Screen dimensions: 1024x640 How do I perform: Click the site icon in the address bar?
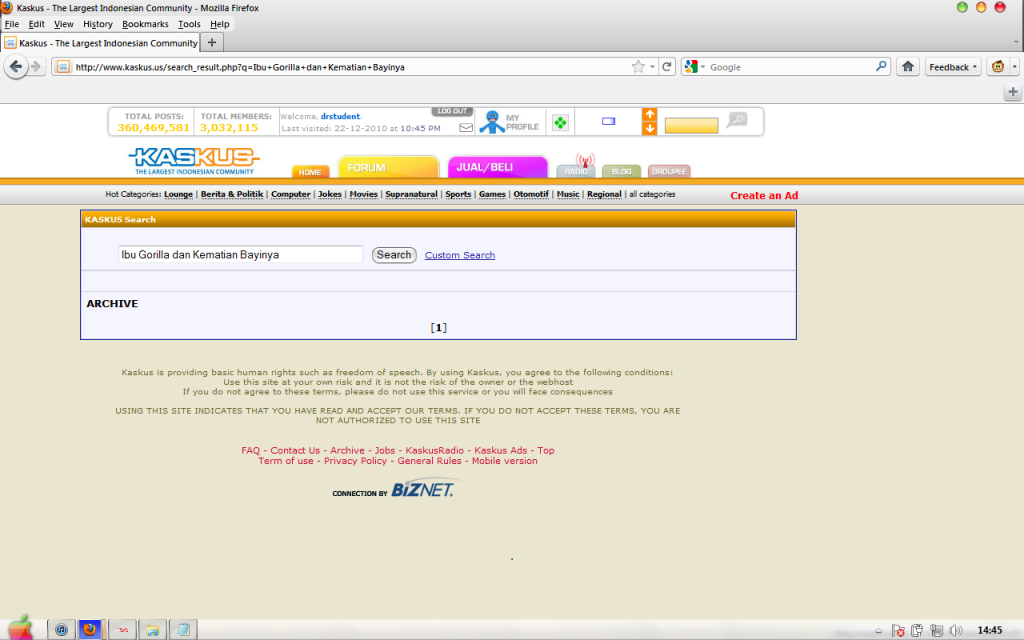coord(63,67)
